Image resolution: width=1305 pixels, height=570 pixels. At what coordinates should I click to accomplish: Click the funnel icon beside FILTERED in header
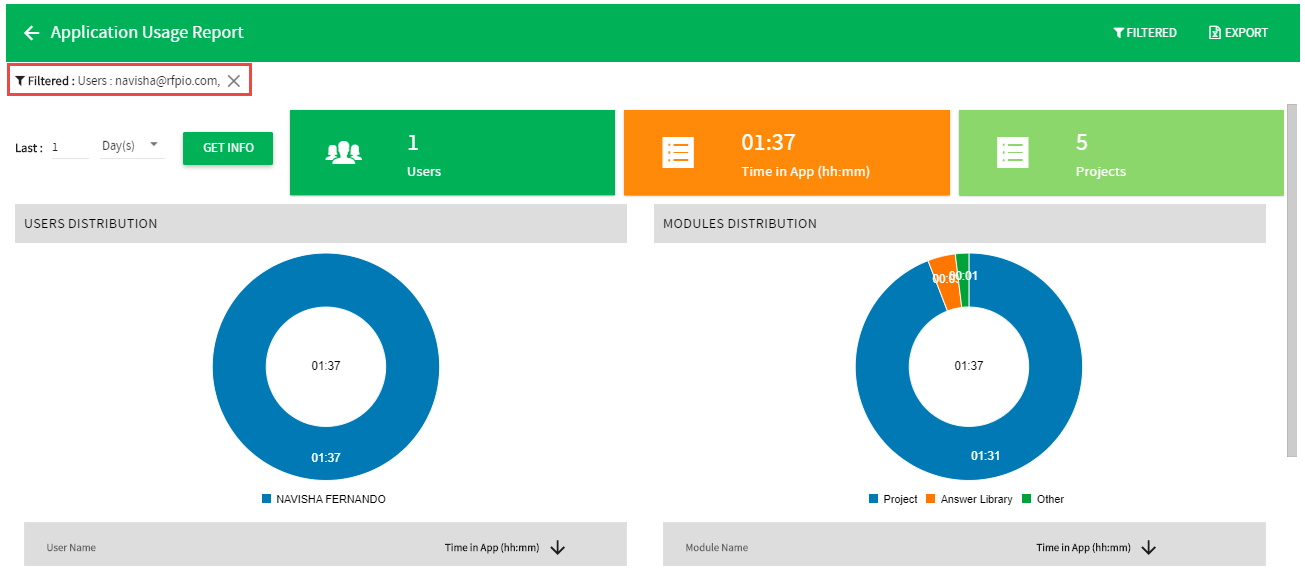[1118, 33]
